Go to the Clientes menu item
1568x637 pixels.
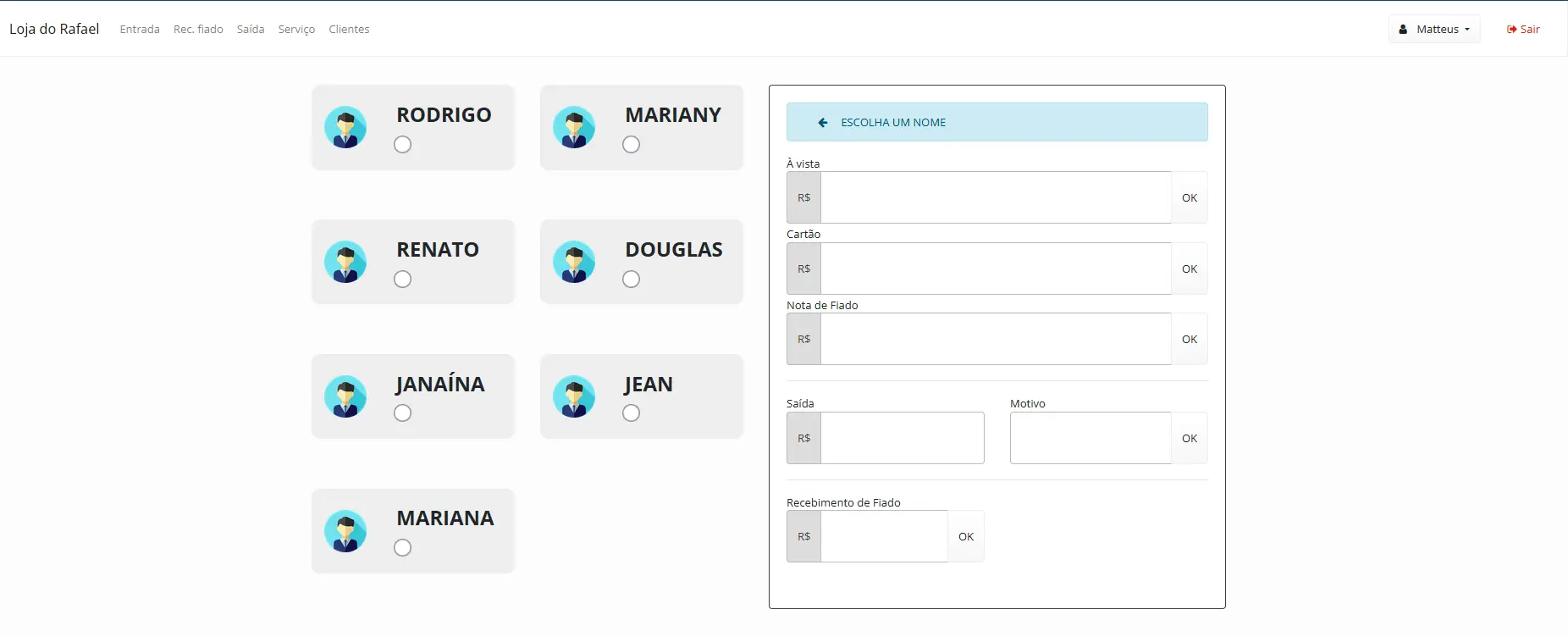coord(349,30)
